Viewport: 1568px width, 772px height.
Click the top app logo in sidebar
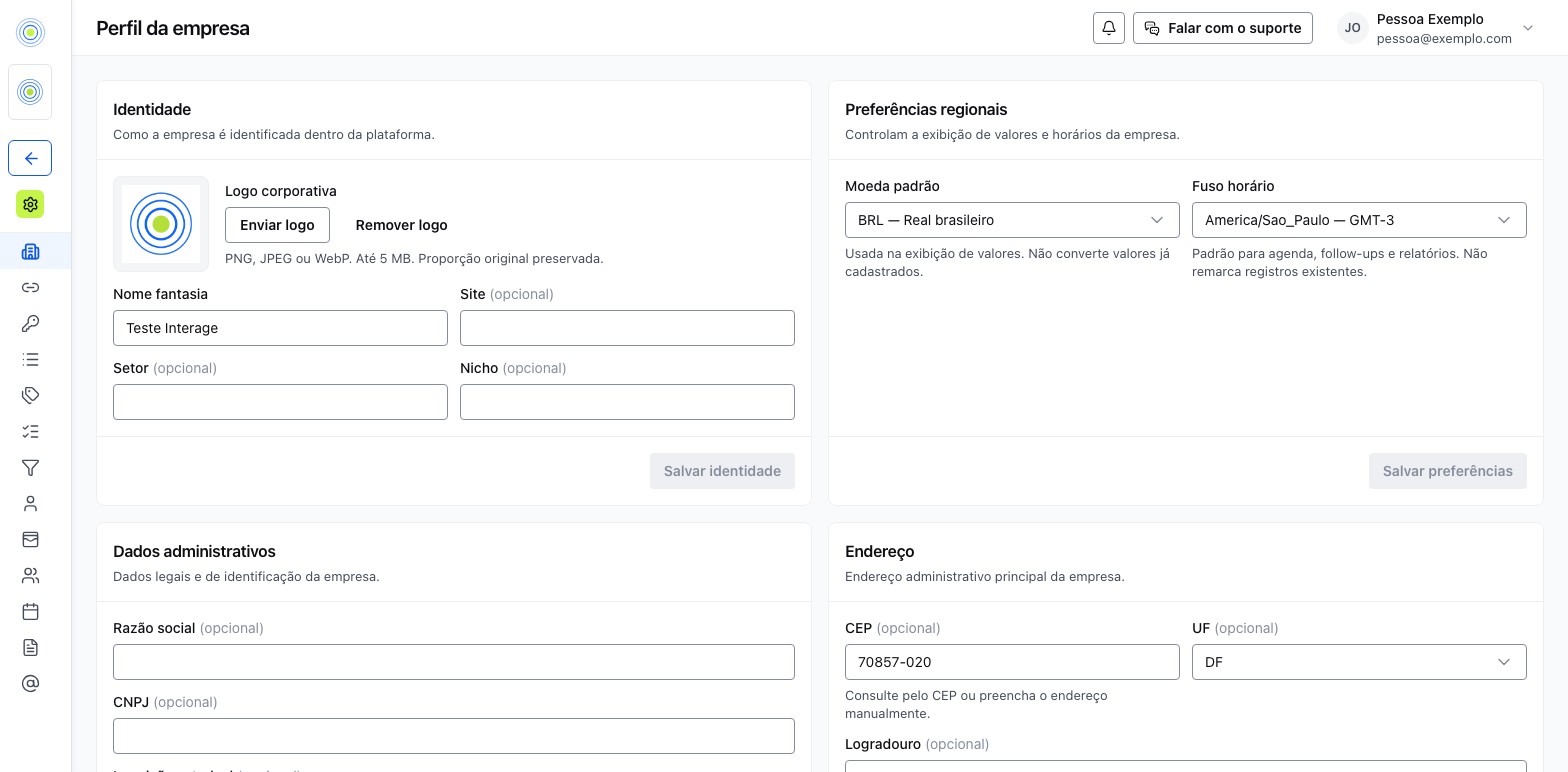tap(30, 32)
